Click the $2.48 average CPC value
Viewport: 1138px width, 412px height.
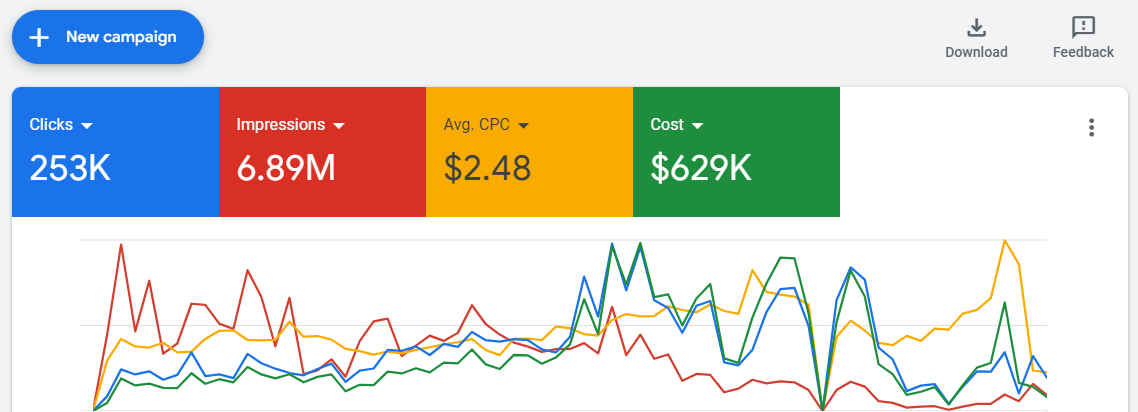[488, 168]
